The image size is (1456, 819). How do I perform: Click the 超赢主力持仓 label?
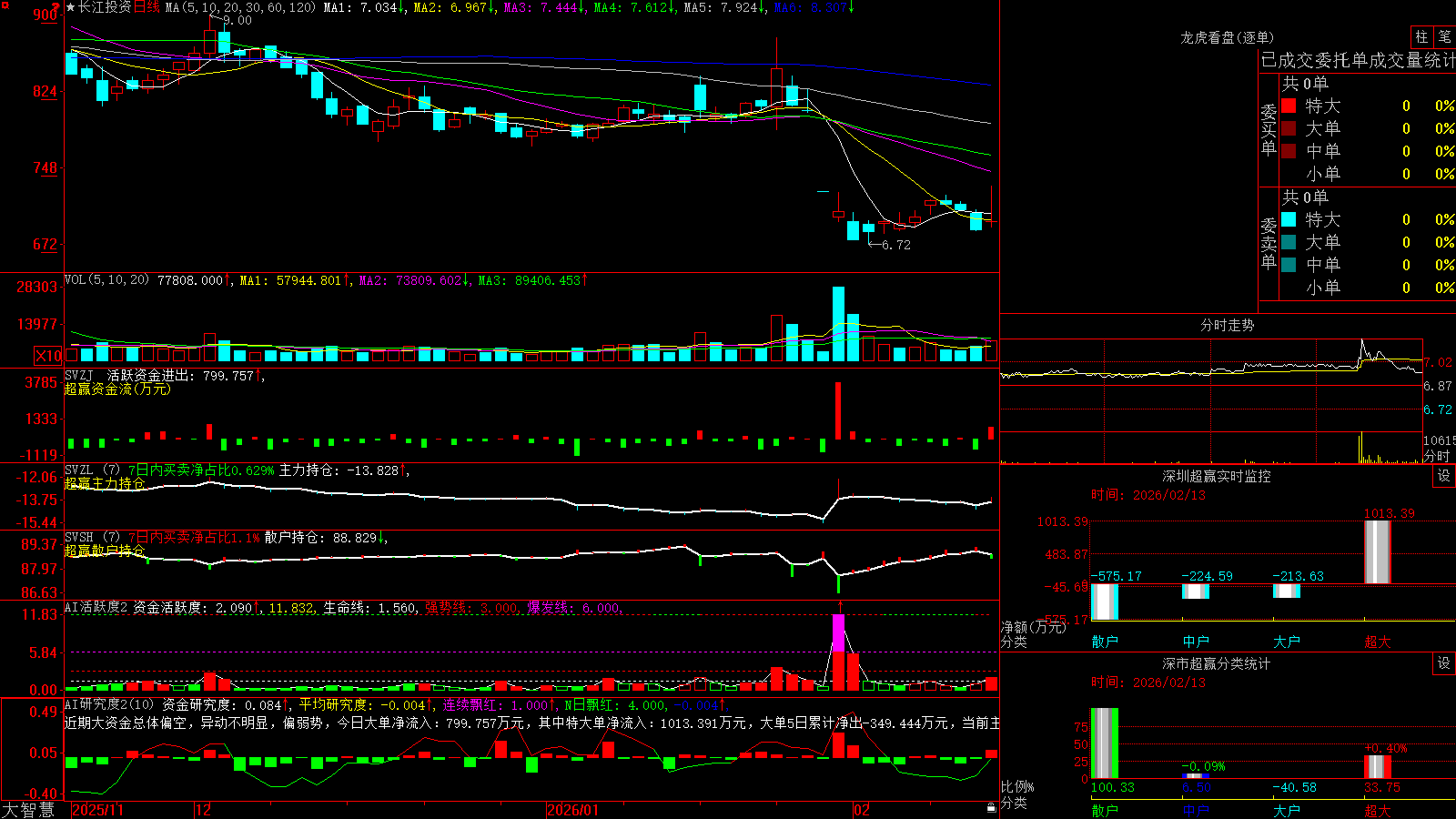[x=105, y=483]
